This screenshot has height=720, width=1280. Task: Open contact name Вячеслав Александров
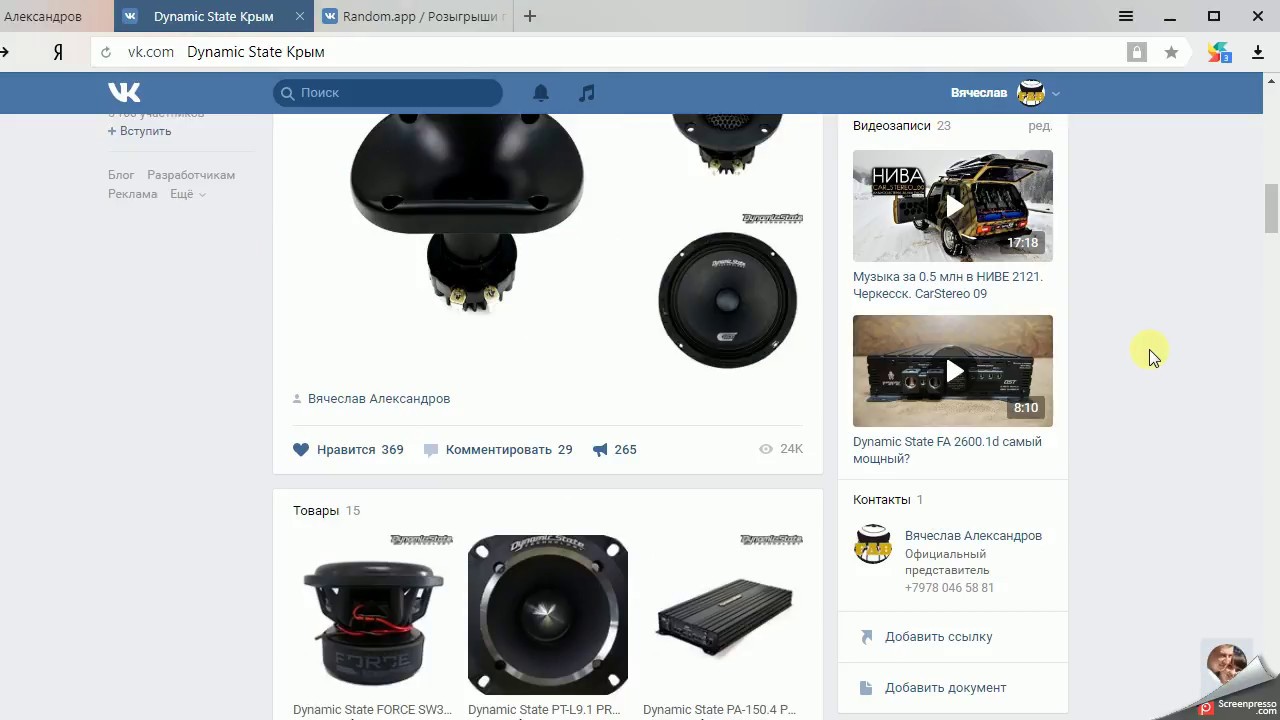(x=973, y=536)
